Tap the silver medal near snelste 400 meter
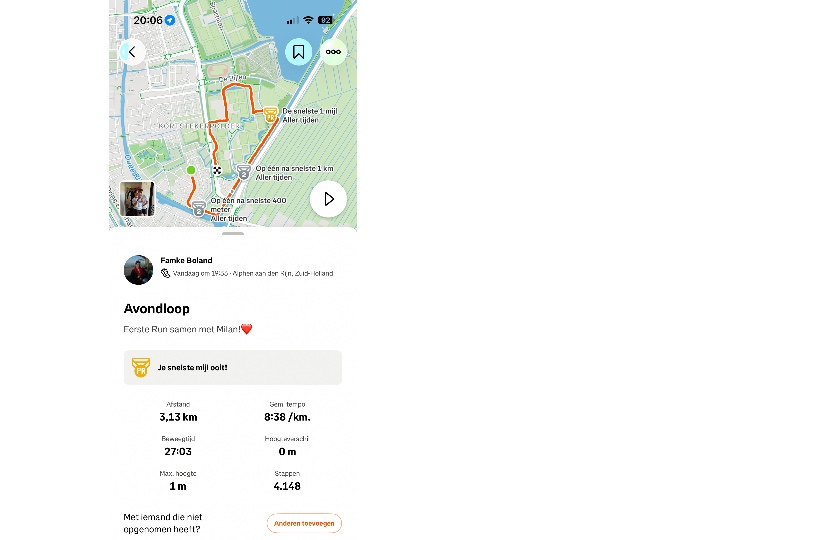The image size is (840, 540). click(x=199, y=208)
